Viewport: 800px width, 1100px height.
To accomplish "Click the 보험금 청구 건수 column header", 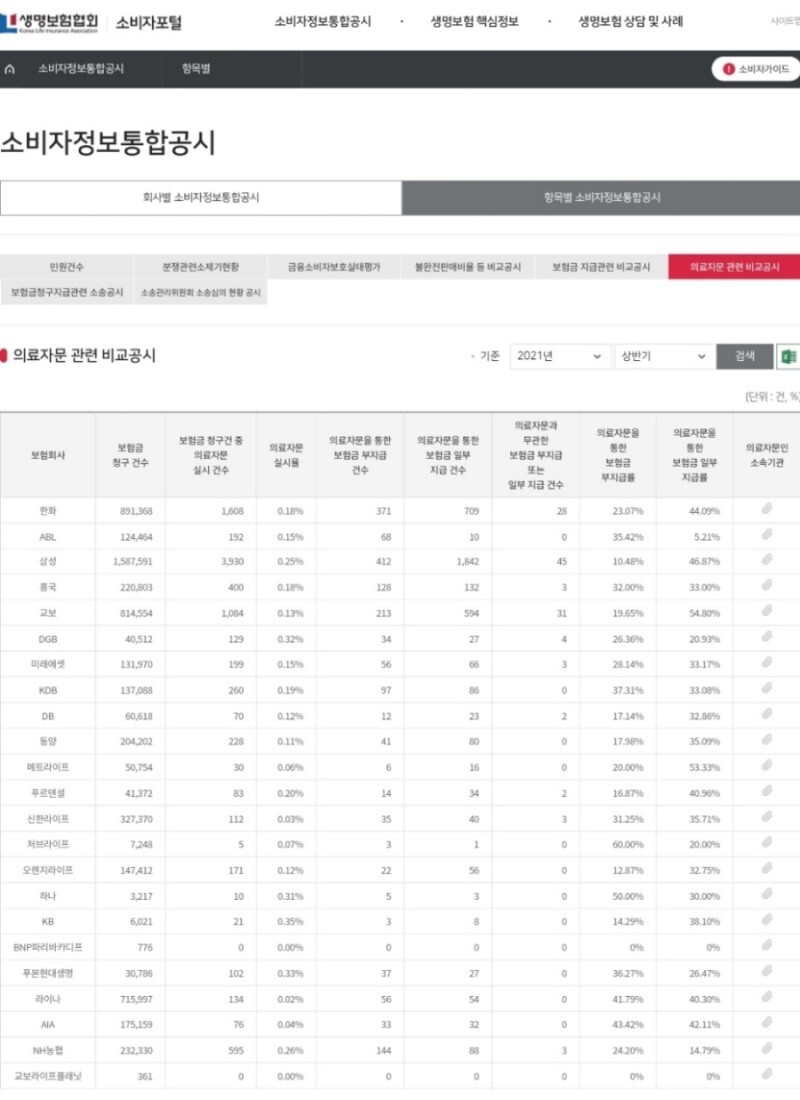I will [131, 455].
